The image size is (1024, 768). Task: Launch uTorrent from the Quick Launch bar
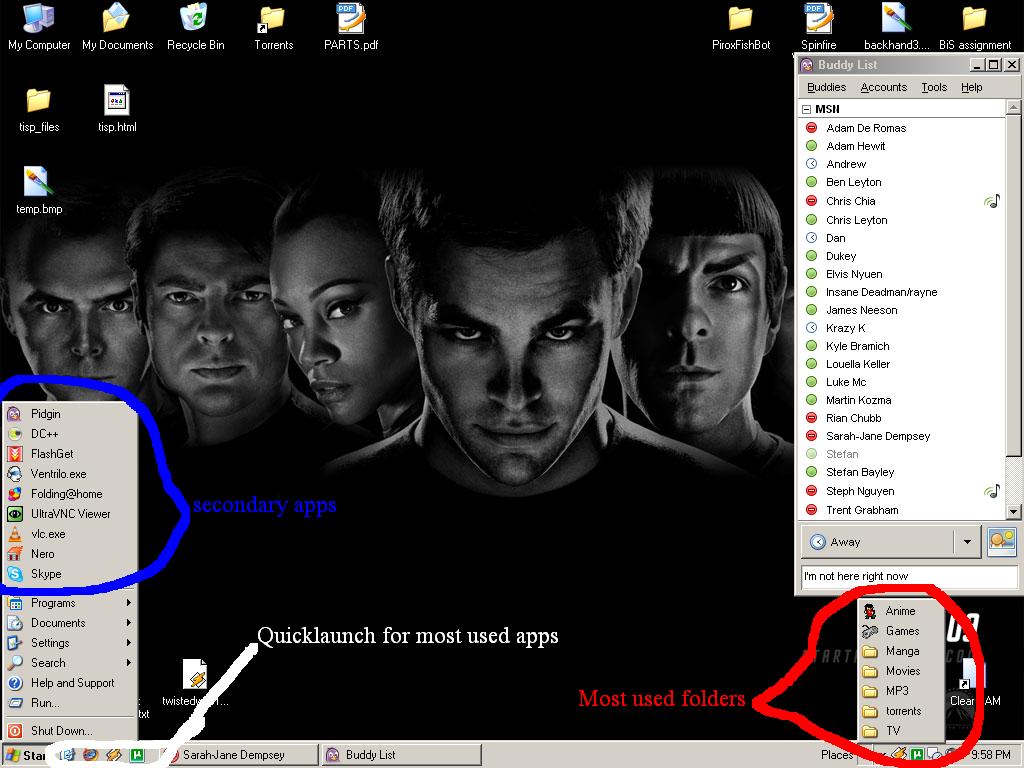[138, 756]
